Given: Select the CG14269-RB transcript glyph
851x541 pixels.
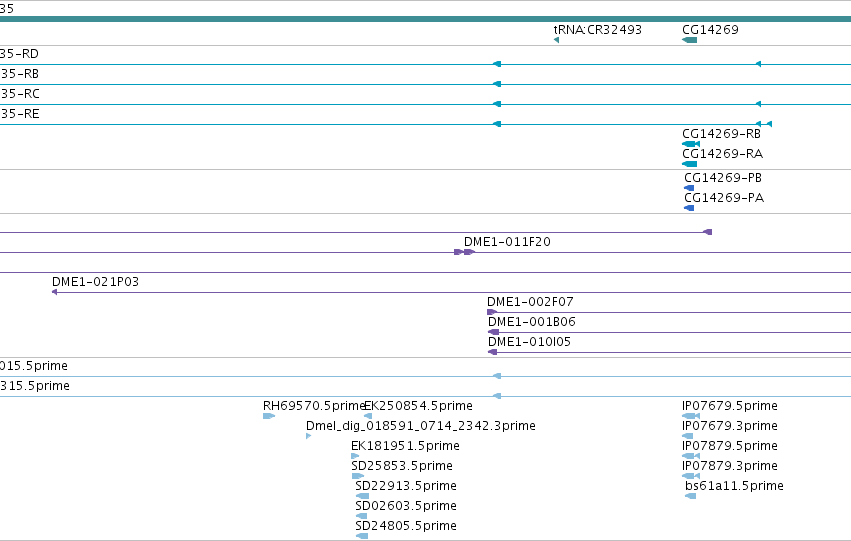Looking at the screenshot, I should click(691, 144).
